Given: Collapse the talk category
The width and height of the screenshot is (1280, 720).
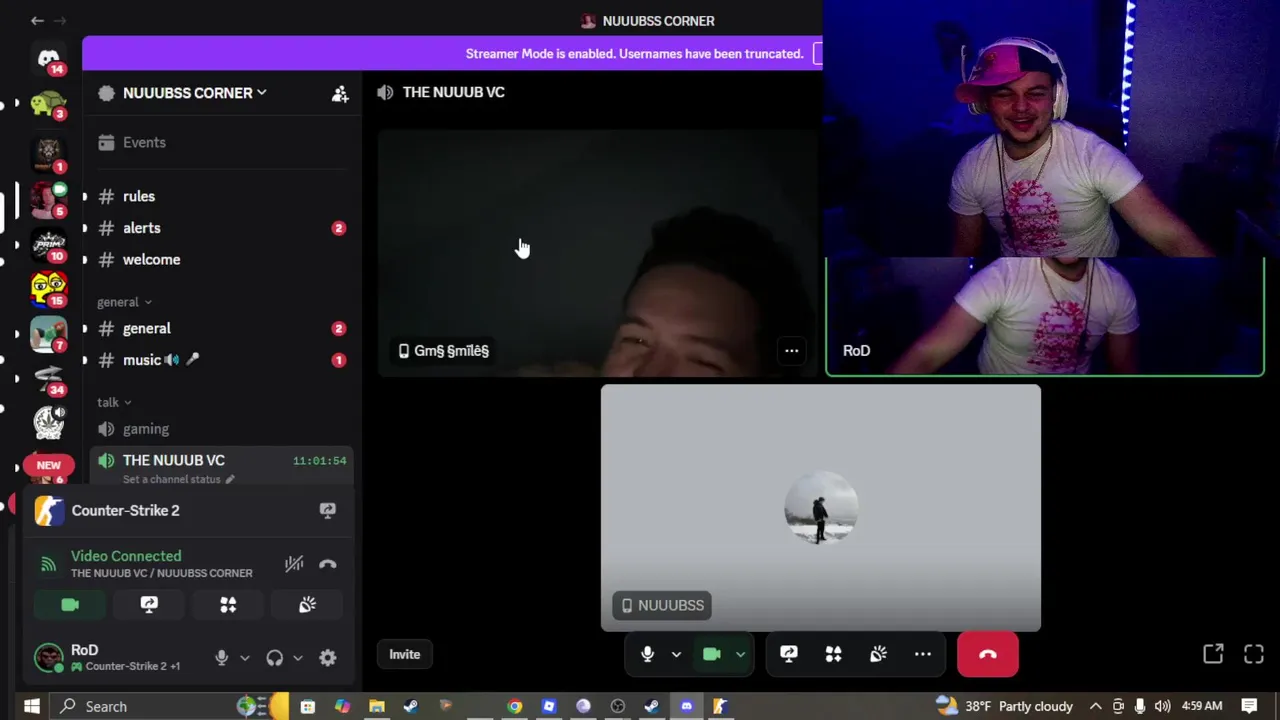Looking at the screenshot, I should (x=114, y=402).
